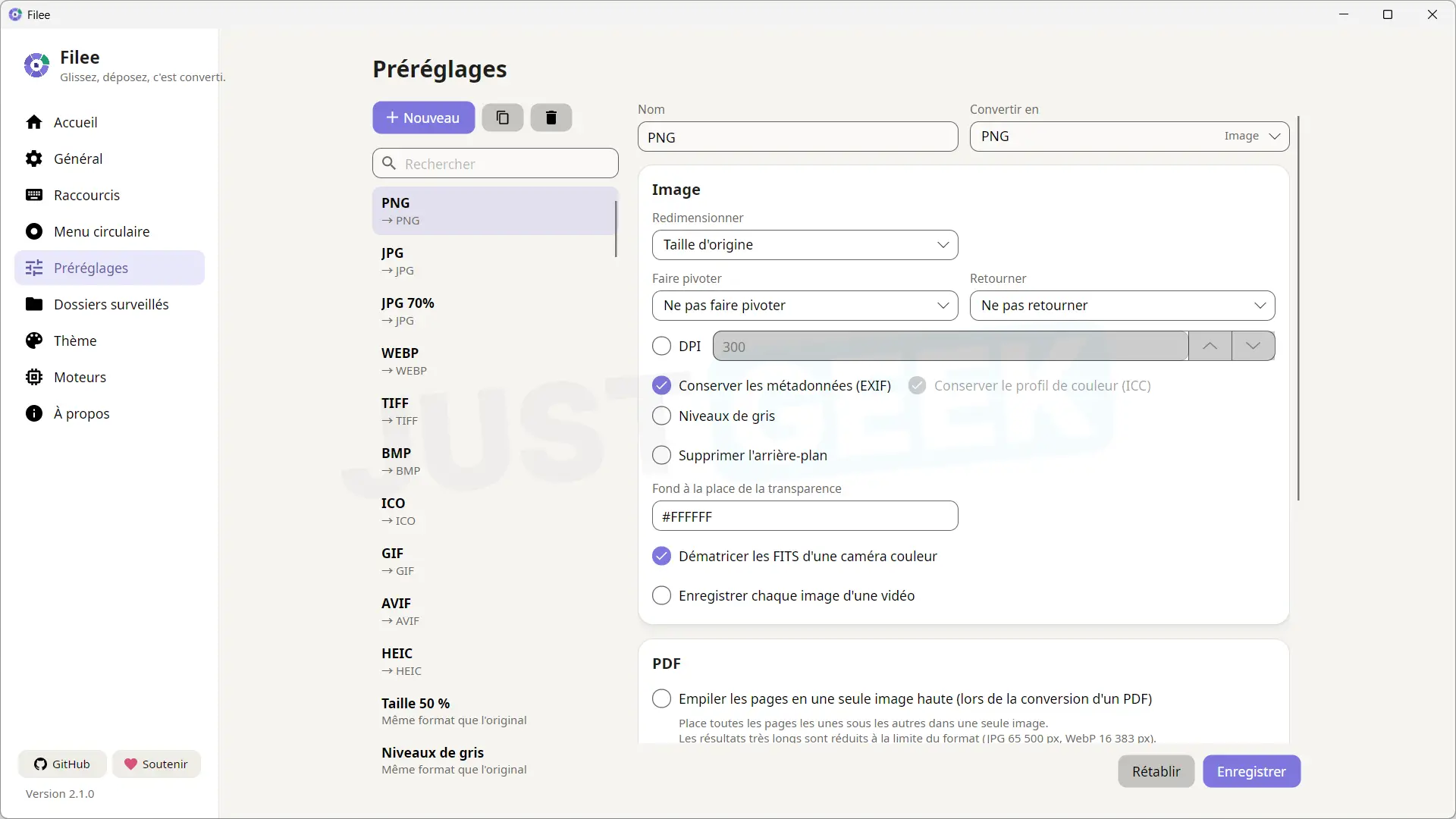Click the À propos info icon

click(34, 413)
